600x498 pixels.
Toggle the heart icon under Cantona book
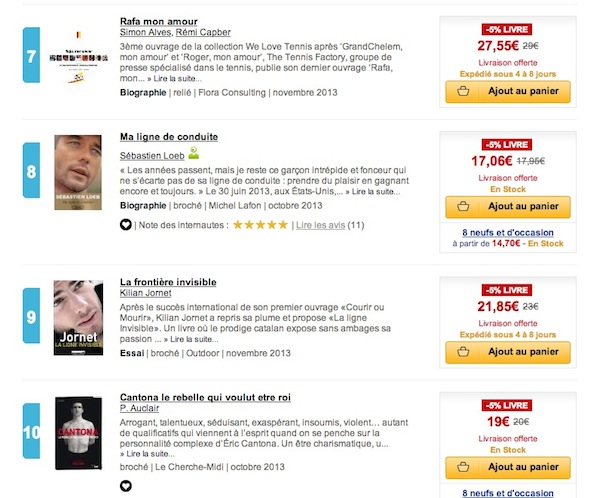coord(125,486)
